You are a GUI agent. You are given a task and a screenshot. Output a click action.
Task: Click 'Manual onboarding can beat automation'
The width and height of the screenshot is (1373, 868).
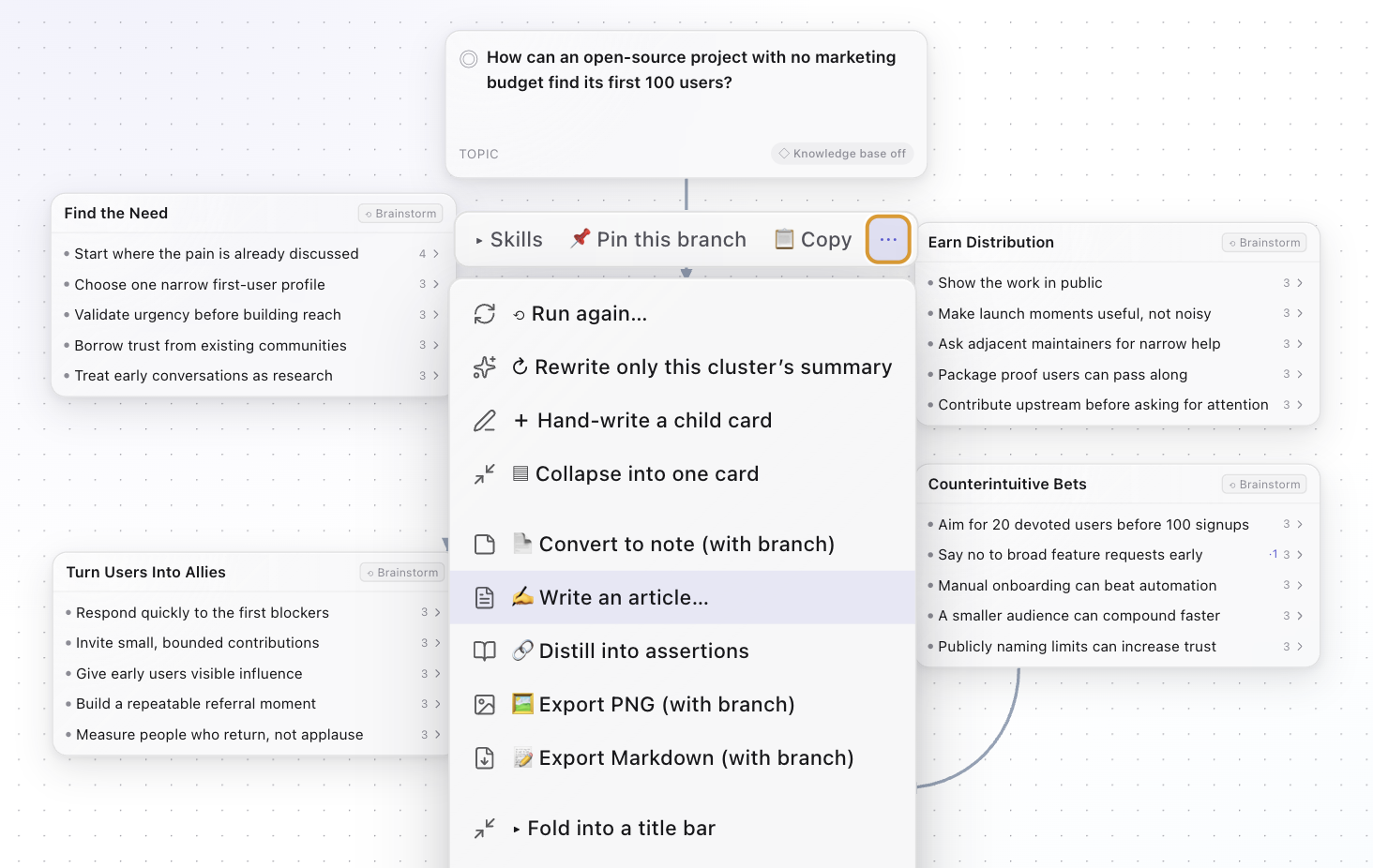coord(1078,586)
